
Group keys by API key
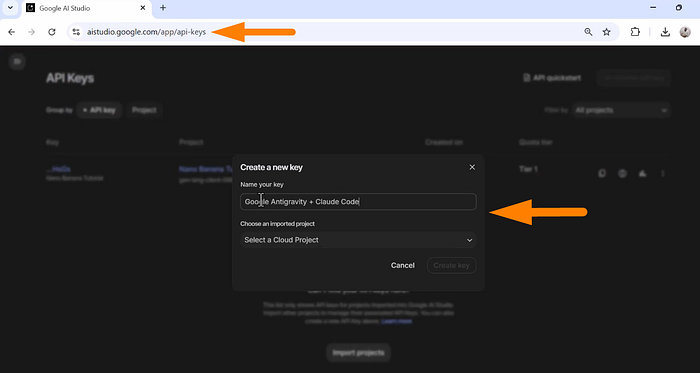pyautogui.click(x=99, y=110)
